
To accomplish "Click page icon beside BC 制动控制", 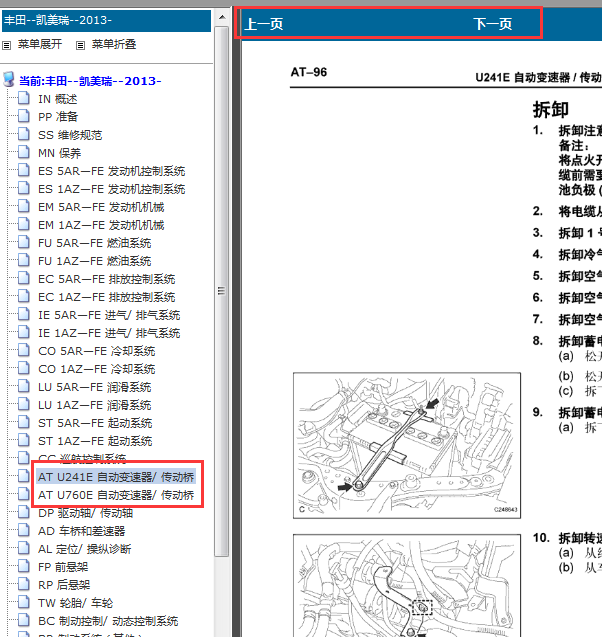I will coord(24,620).
